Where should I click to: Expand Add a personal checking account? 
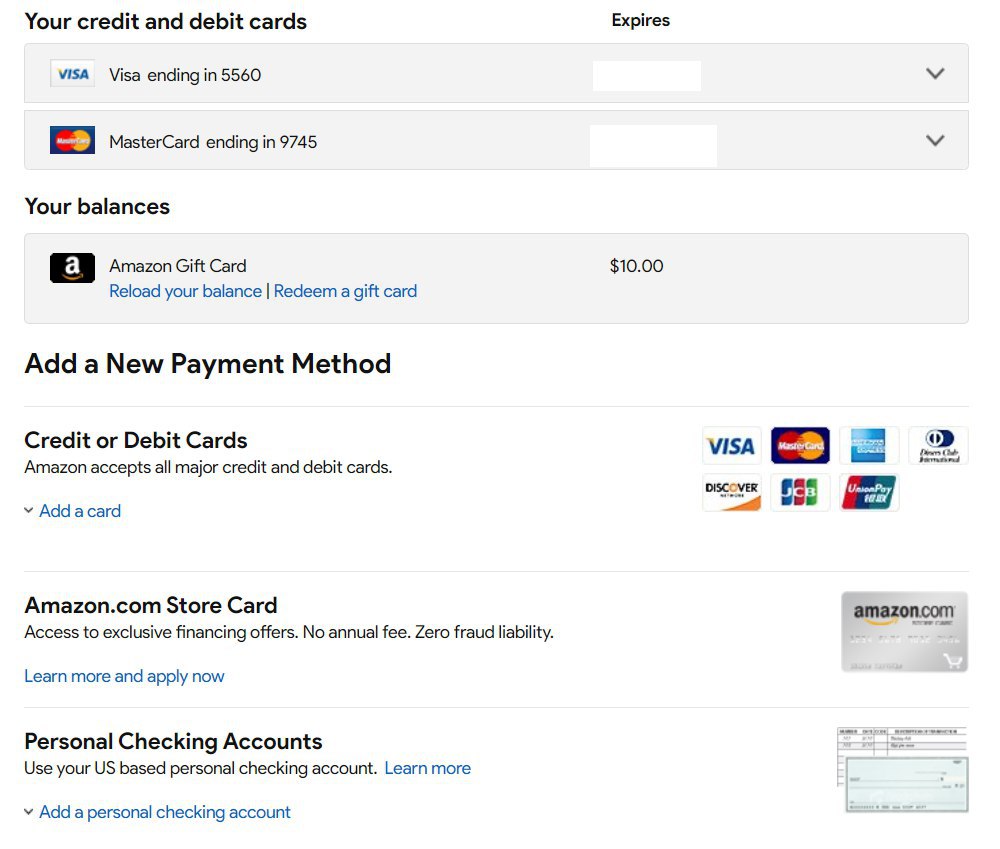164,812
